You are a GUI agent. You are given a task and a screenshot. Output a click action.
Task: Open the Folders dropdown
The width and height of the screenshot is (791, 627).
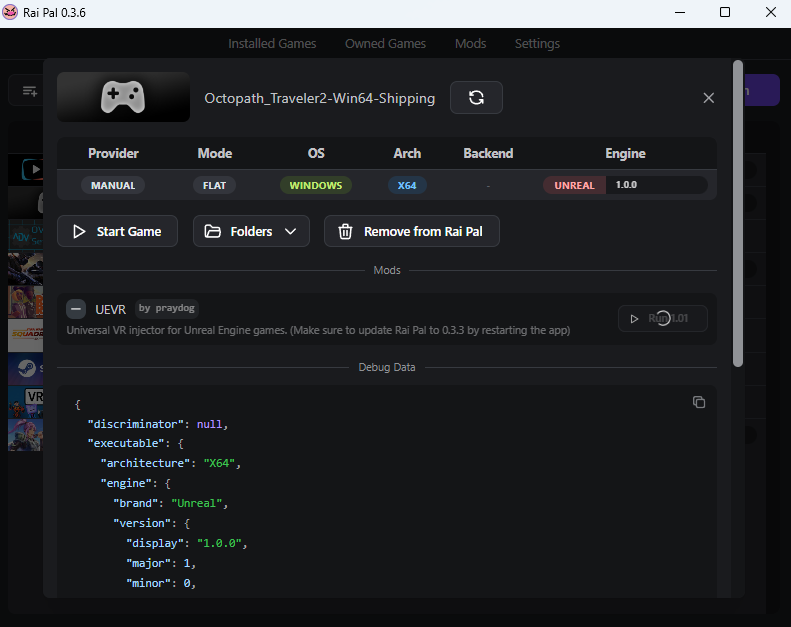click(x=251, y=232)
